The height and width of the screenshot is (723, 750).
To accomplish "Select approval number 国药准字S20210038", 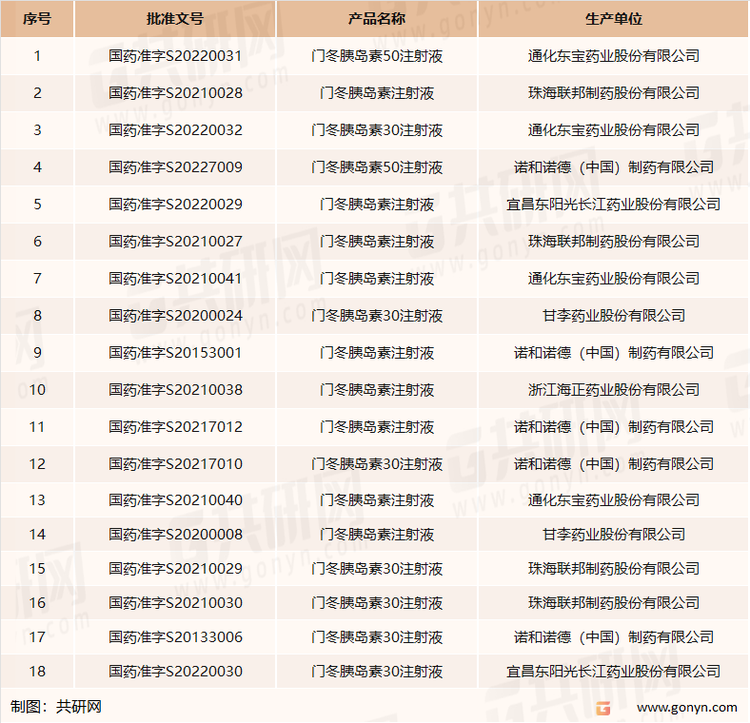I will coord(175,390).
